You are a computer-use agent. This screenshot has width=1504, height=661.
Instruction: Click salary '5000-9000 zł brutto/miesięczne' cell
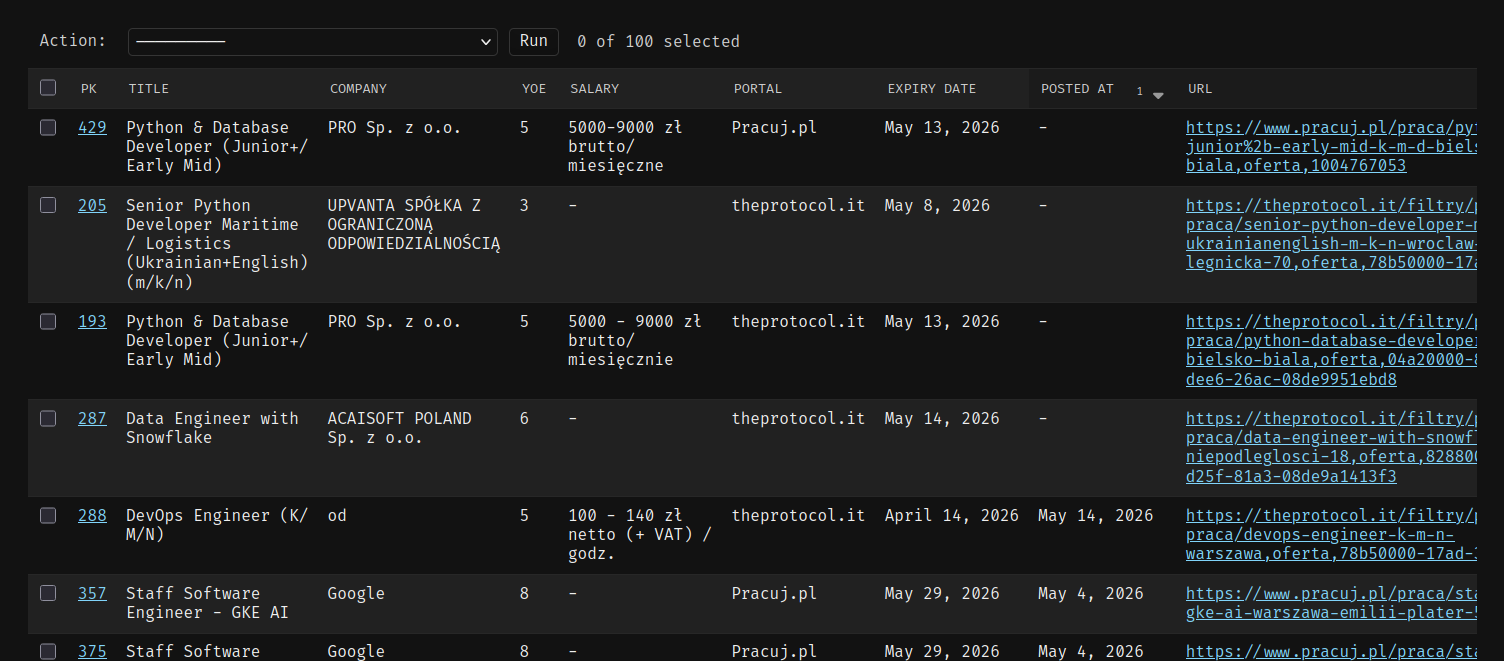pos(625,147)
